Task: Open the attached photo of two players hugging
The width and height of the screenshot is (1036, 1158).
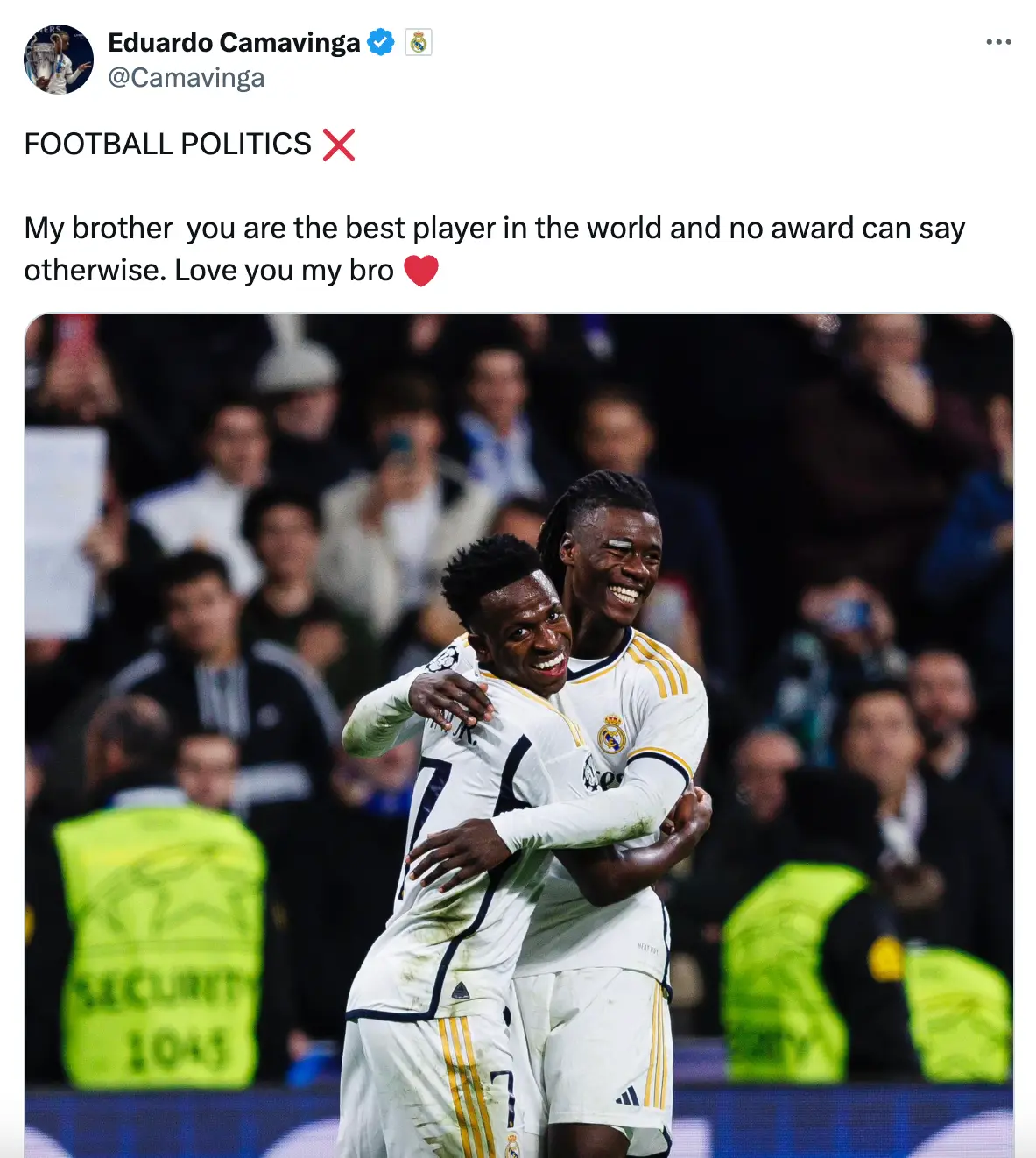Action: pos(518,736)
